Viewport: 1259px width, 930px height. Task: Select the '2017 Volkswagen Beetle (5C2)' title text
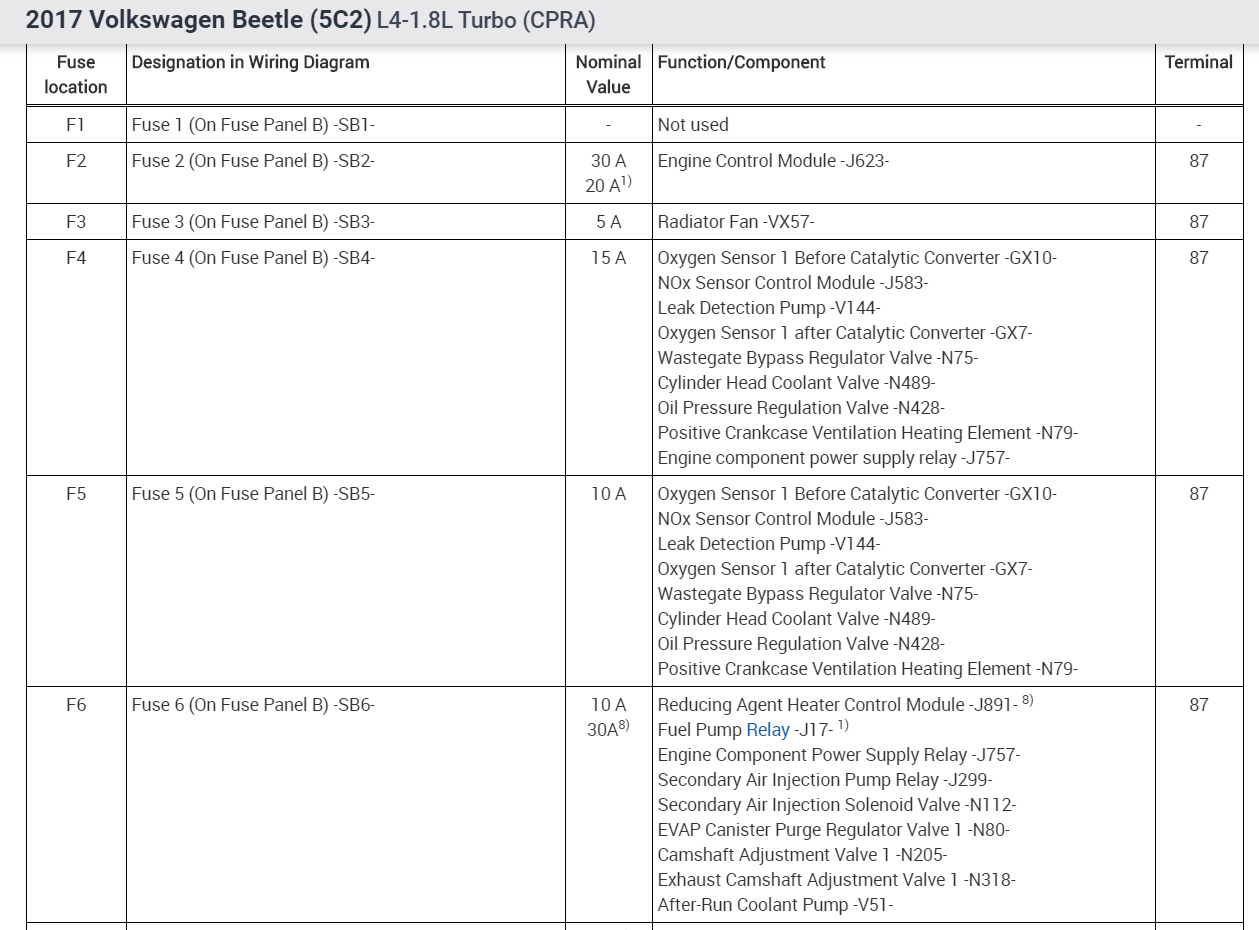(198, 21)
